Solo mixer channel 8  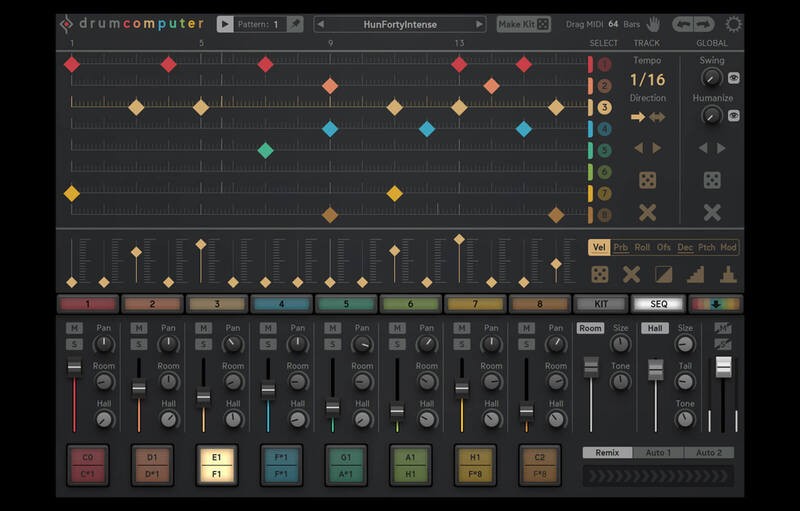click(526, 344)
